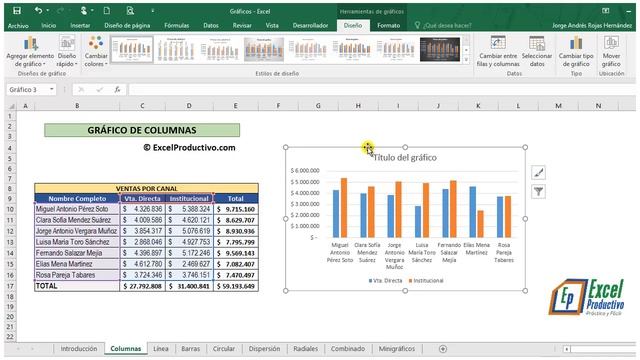
Task: Expand the chart styles gallery arrow
Action: pos(467,59)
